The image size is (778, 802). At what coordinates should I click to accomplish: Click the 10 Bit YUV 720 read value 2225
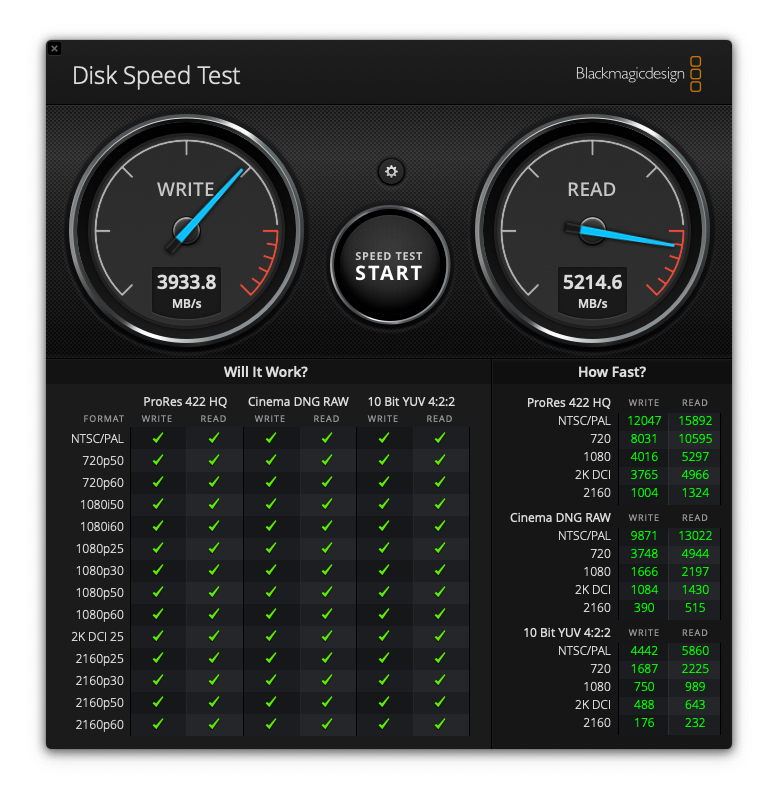(695, 669)
